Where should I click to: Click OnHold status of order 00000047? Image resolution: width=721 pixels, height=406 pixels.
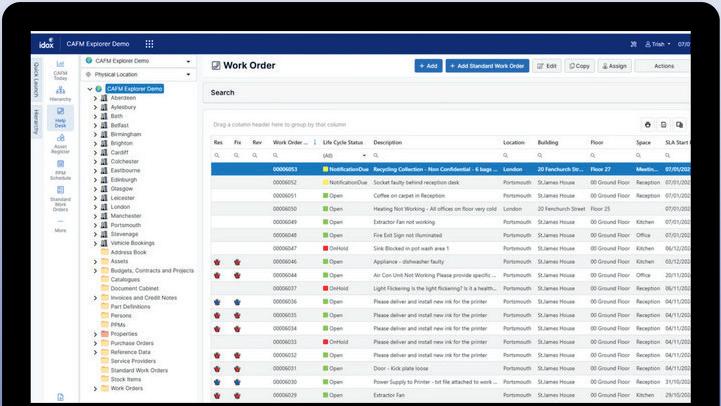(x=336, y=249)
